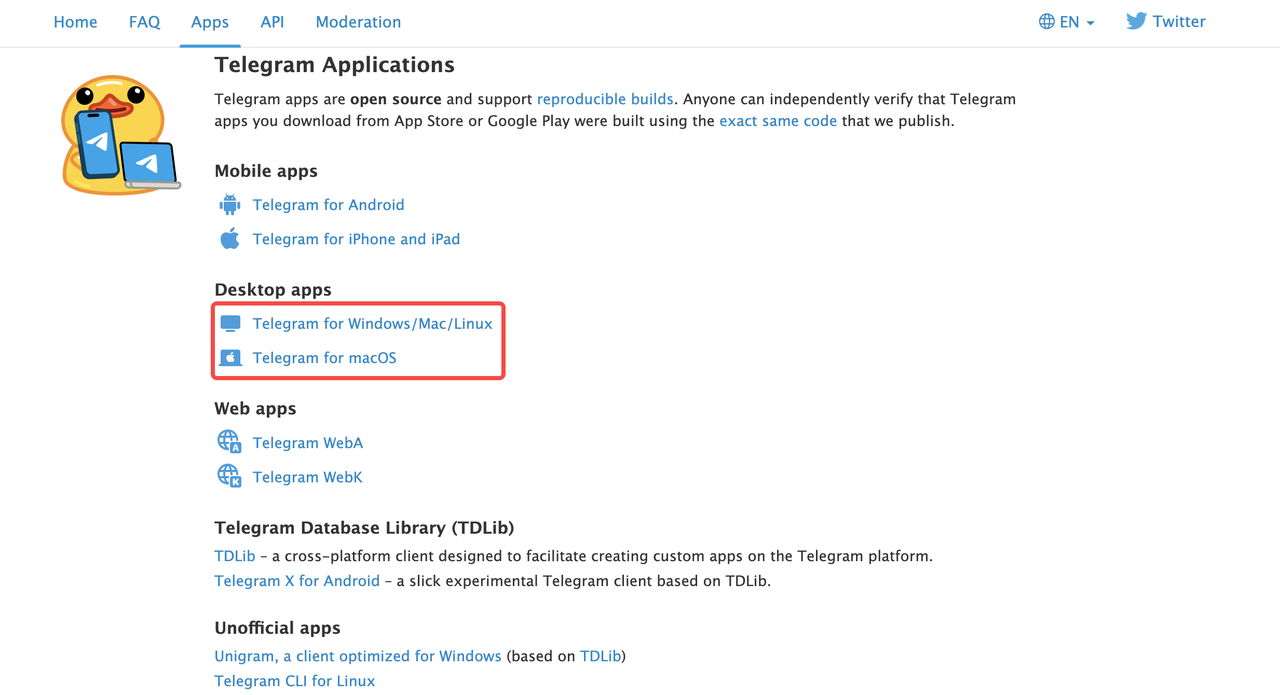Image resolution: width=1280 pixels, height=695 pixels.
Task: Click the Android robot icon
Action: pos(230,205)
